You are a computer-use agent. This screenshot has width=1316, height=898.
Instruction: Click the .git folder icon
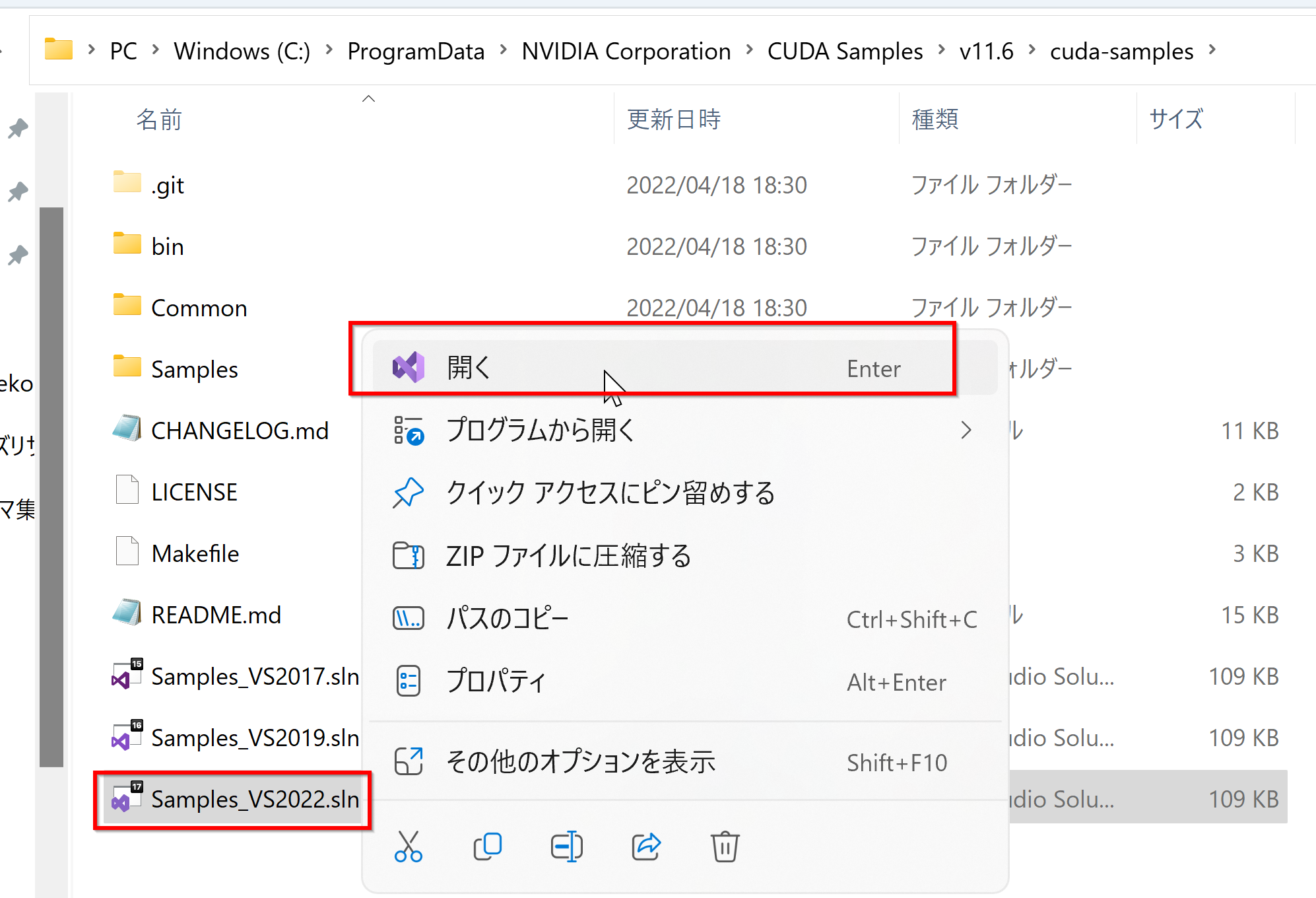pos(127,182)
